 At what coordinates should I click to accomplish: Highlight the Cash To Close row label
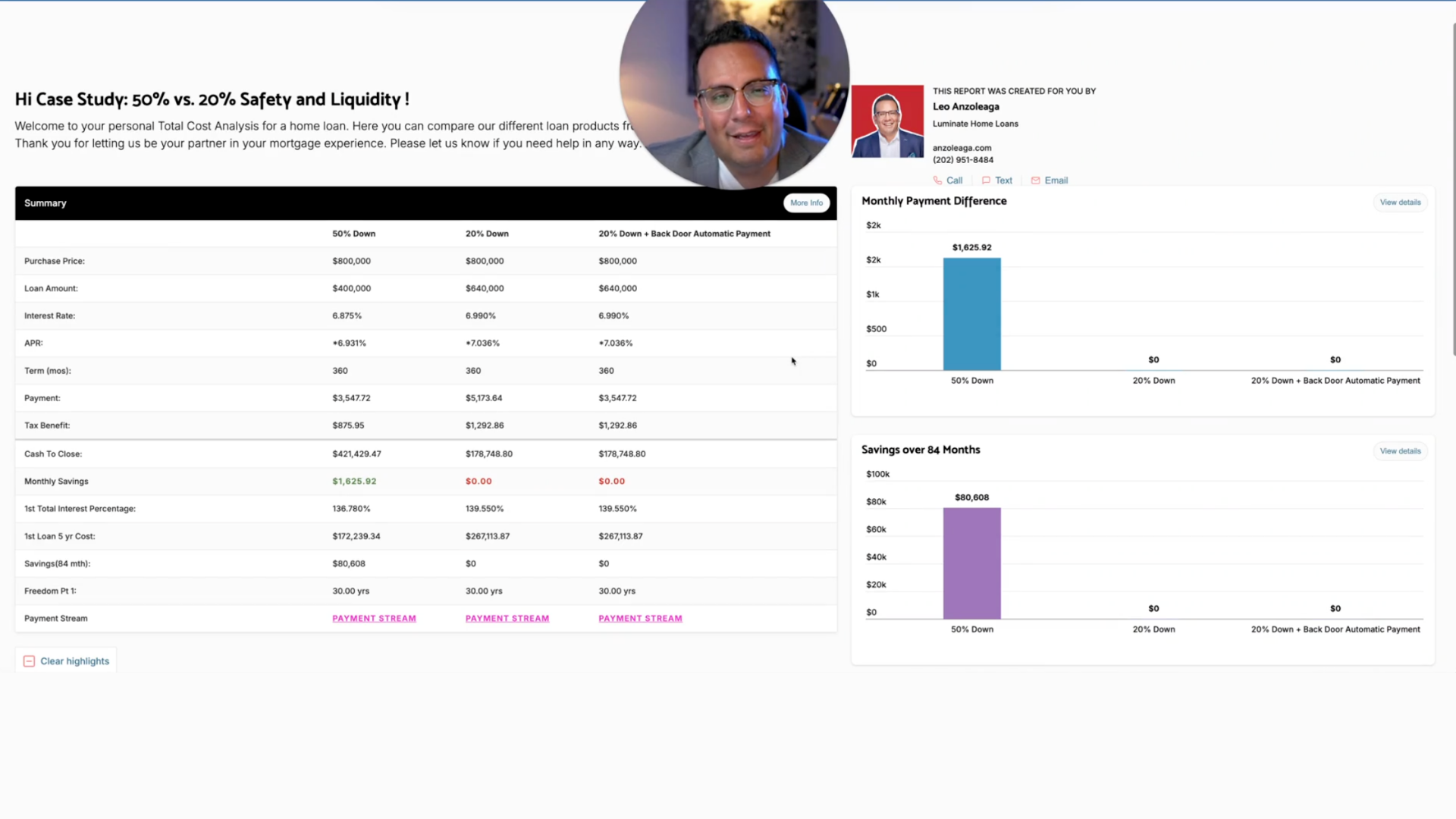[x=53, y=454]
